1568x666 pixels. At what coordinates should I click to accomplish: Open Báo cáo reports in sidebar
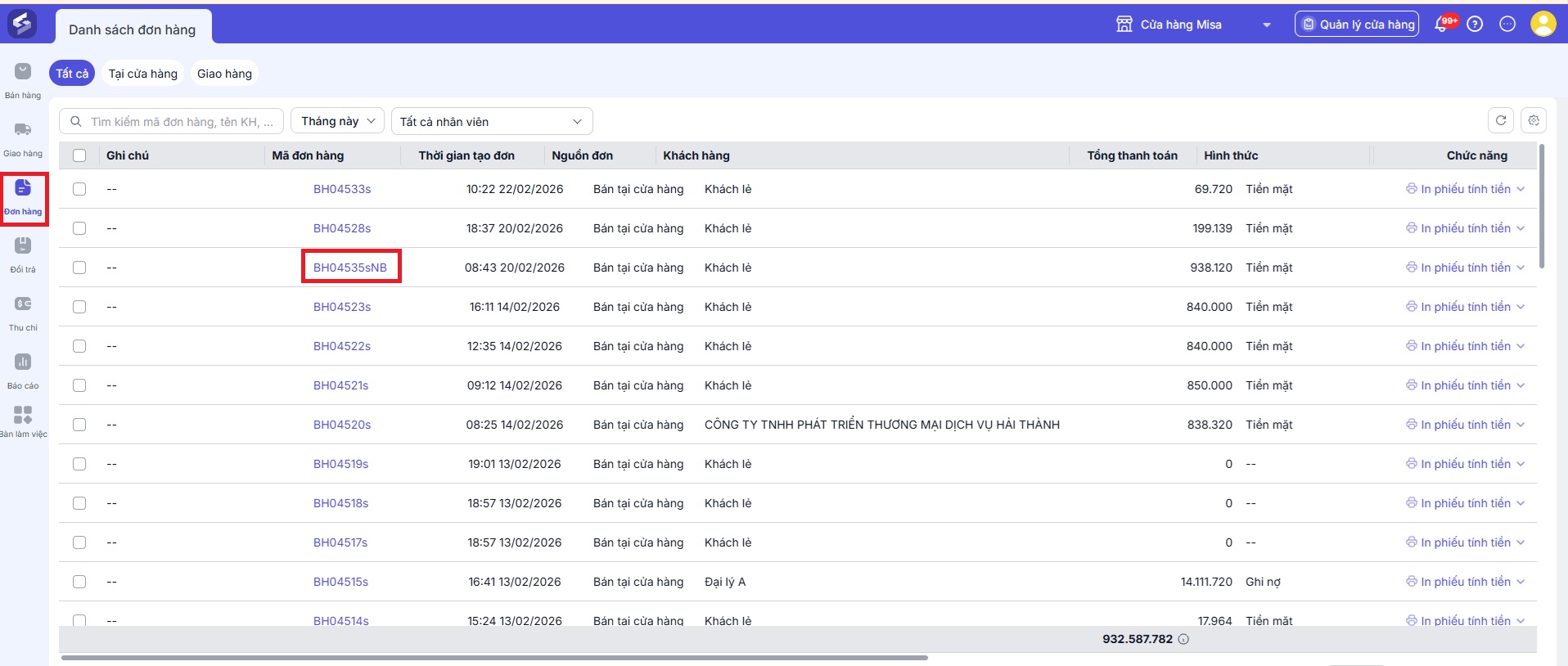click(x=23, y=370)
